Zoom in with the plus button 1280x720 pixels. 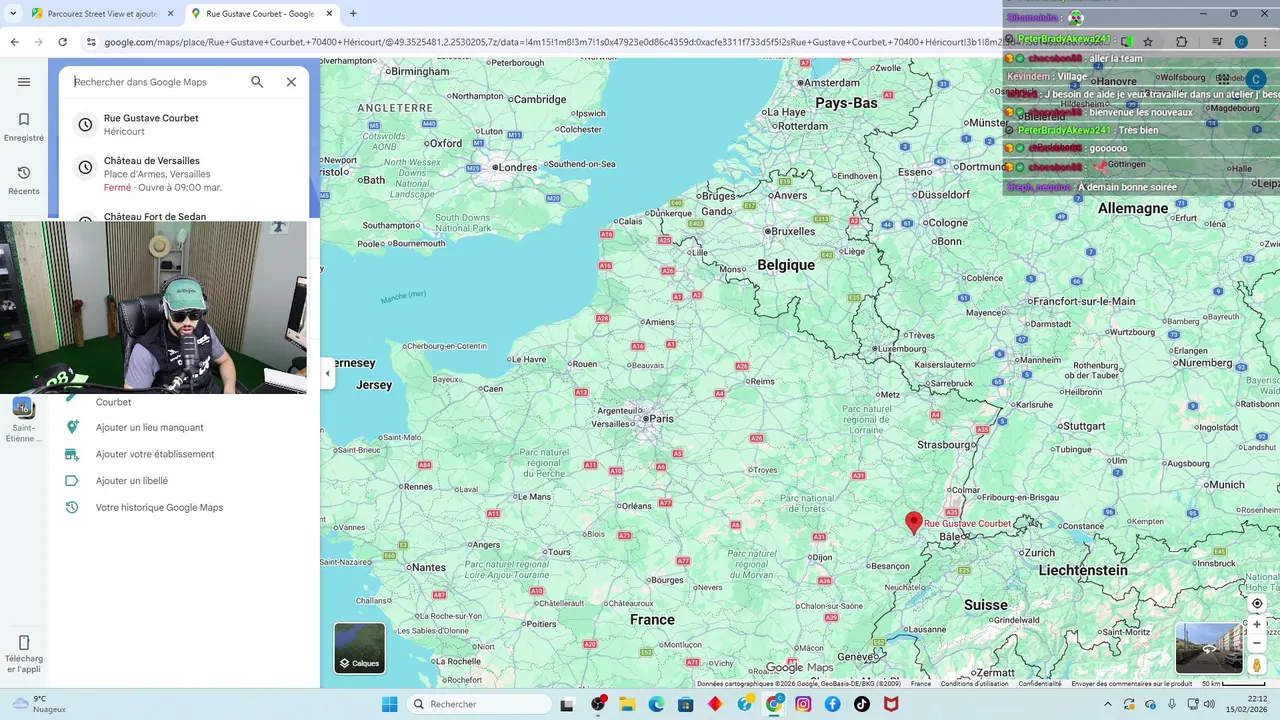(x=1257, y=624)
